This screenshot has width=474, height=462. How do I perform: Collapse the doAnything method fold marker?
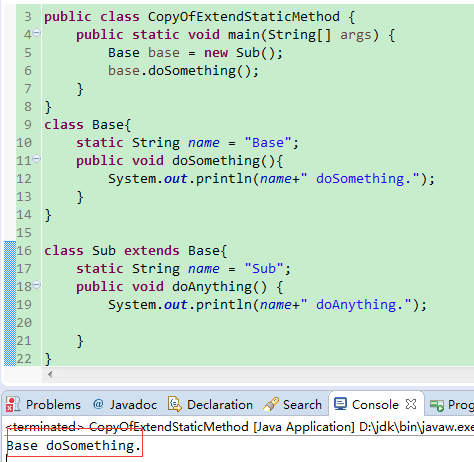pos(37,285)
